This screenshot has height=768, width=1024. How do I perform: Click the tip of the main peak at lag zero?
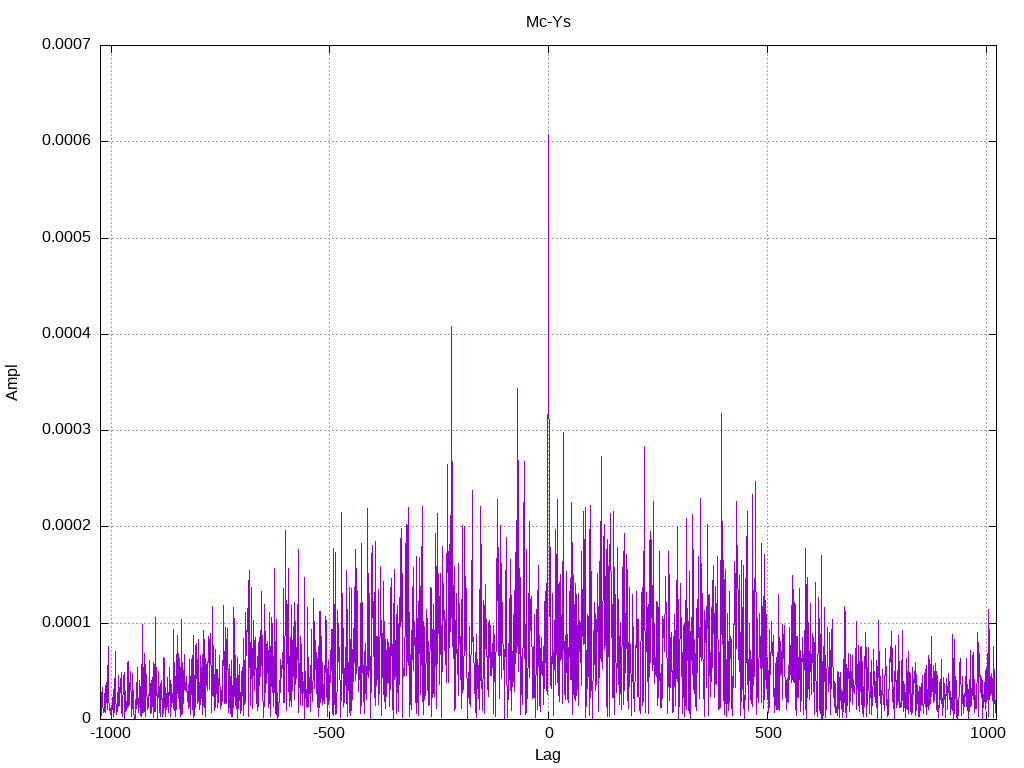(548, 135)
